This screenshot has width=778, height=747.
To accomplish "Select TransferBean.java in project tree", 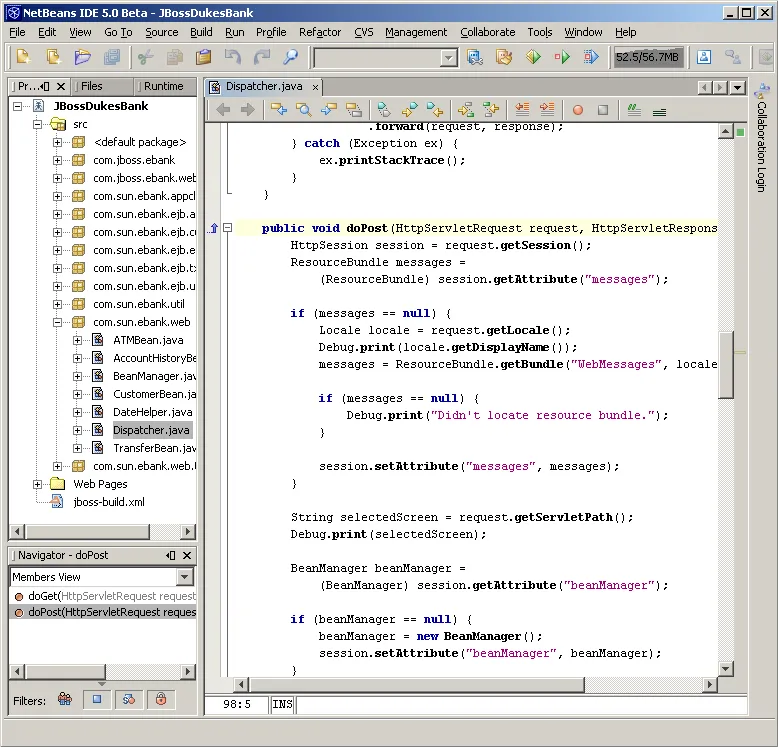I will [x=153, y=448].
